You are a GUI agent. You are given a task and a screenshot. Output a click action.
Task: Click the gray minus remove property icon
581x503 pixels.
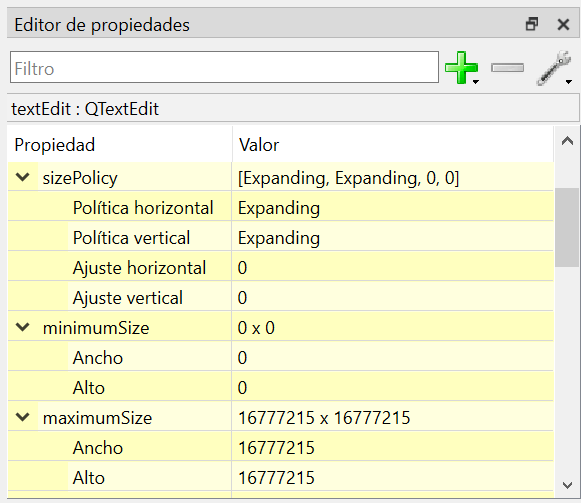pos(507,67)
